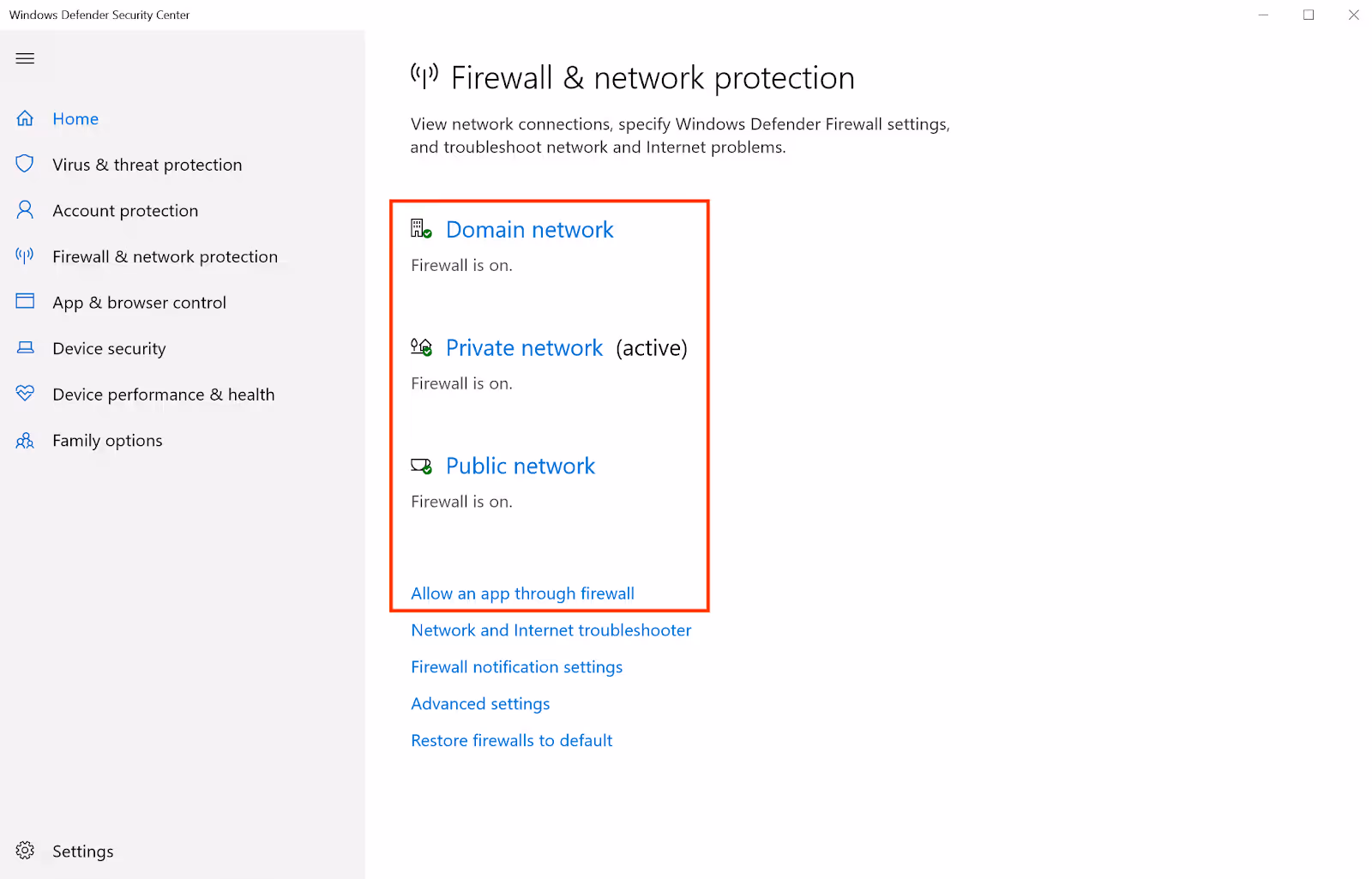
Task: Toggle the hamburger navigation menu
Action: (x=25, y=58)
